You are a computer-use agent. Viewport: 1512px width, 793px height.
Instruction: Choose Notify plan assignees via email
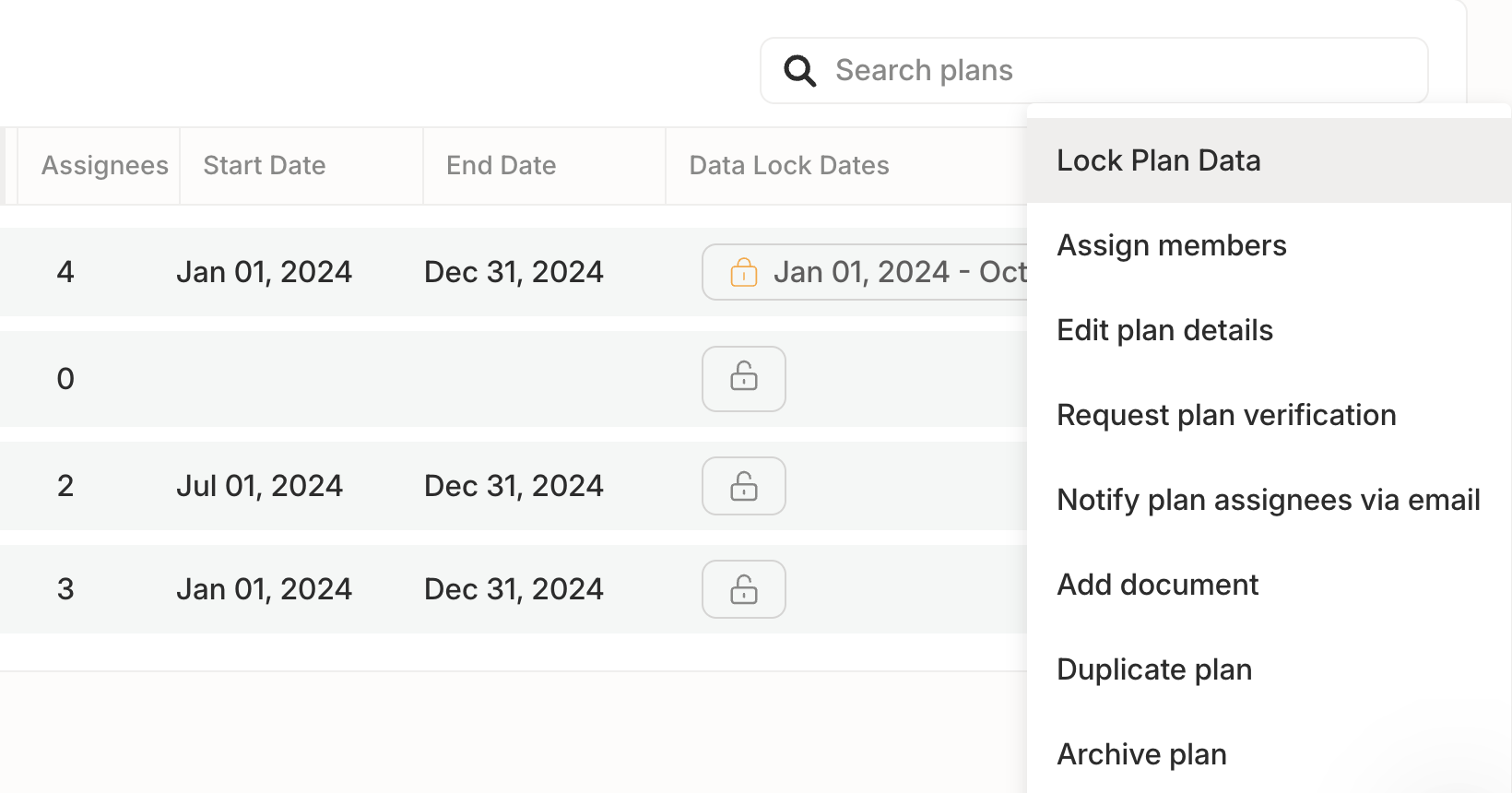(x=1270, y=500)
